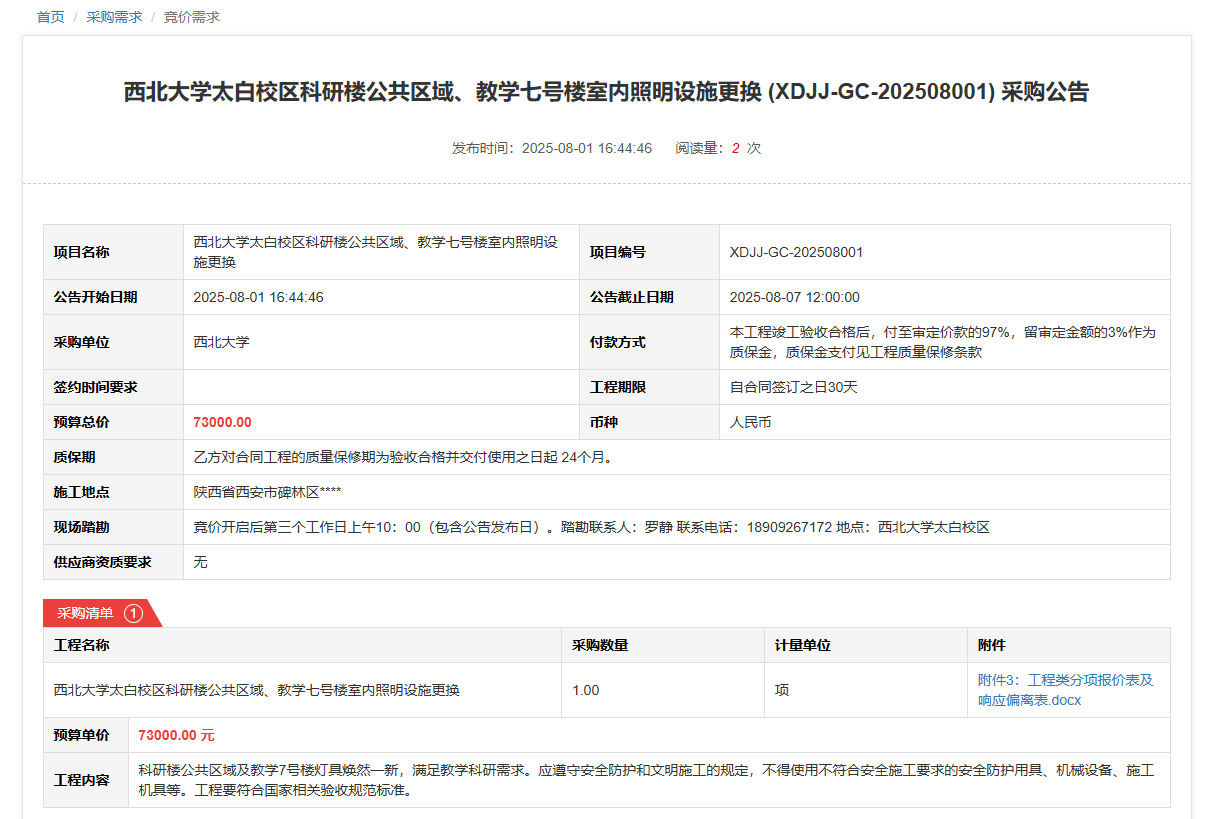Click the circled number 1 badge
The height and width of the screenshot is (819, 1212).
(x=133, y=613)
